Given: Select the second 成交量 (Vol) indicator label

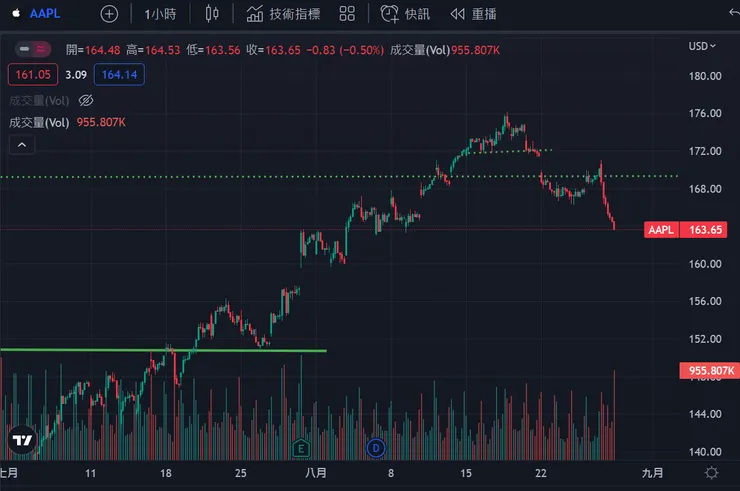Looking at the screenshot, I should 38,122.
